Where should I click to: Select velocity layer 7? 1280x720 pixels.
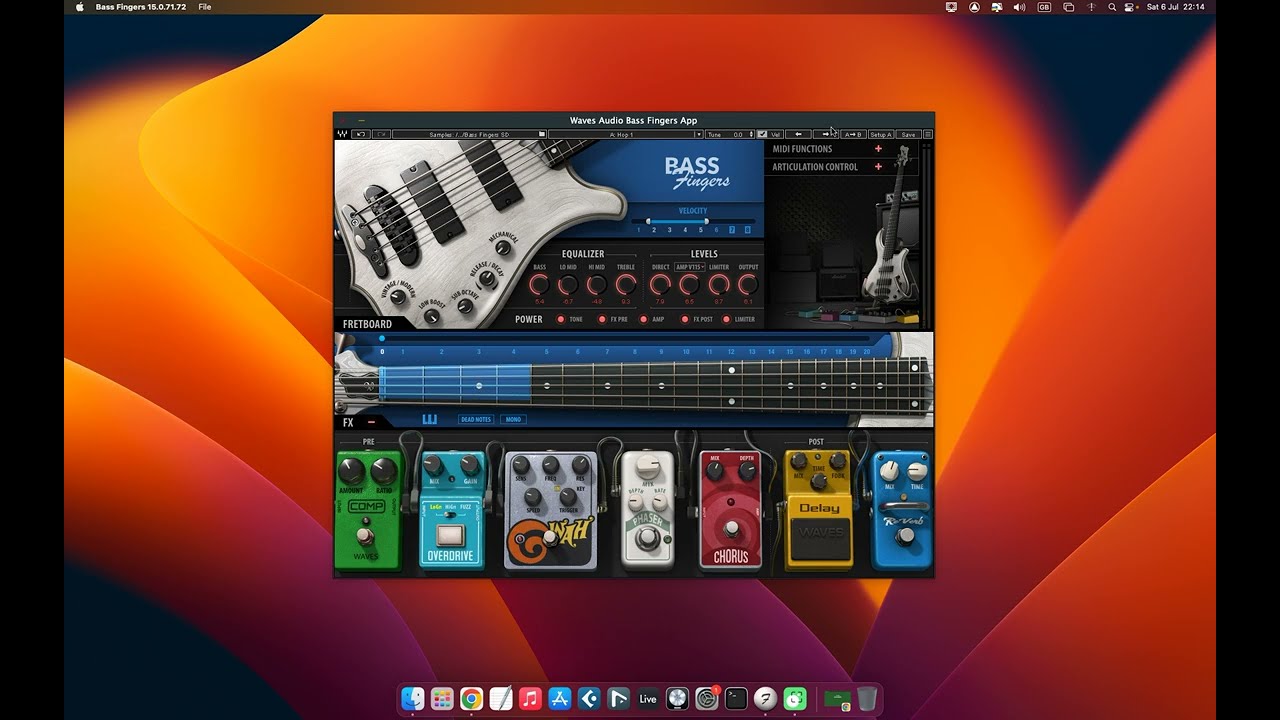732,230
